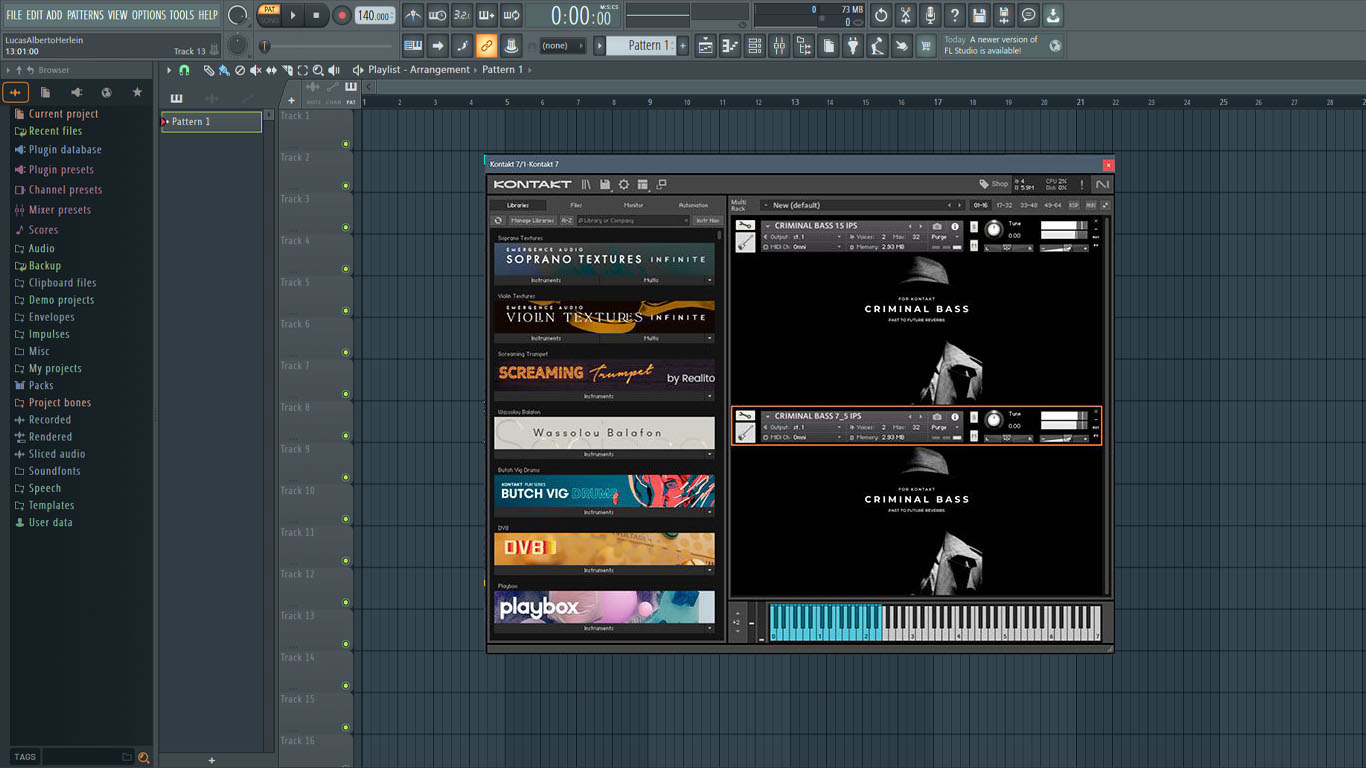Open Output st.1 dropdown on CRIMINAL BASS 7_5 IPS
Viewport: 1366px width, 768px height.
tap(804, 427)
